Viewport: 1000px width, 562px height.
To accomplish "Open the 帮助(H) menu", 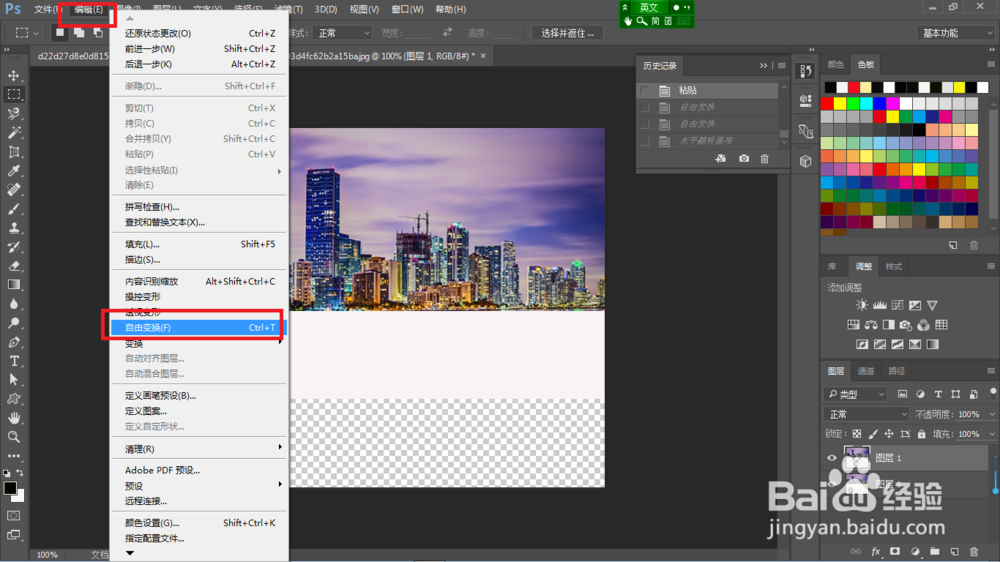I will pos(450,9).
